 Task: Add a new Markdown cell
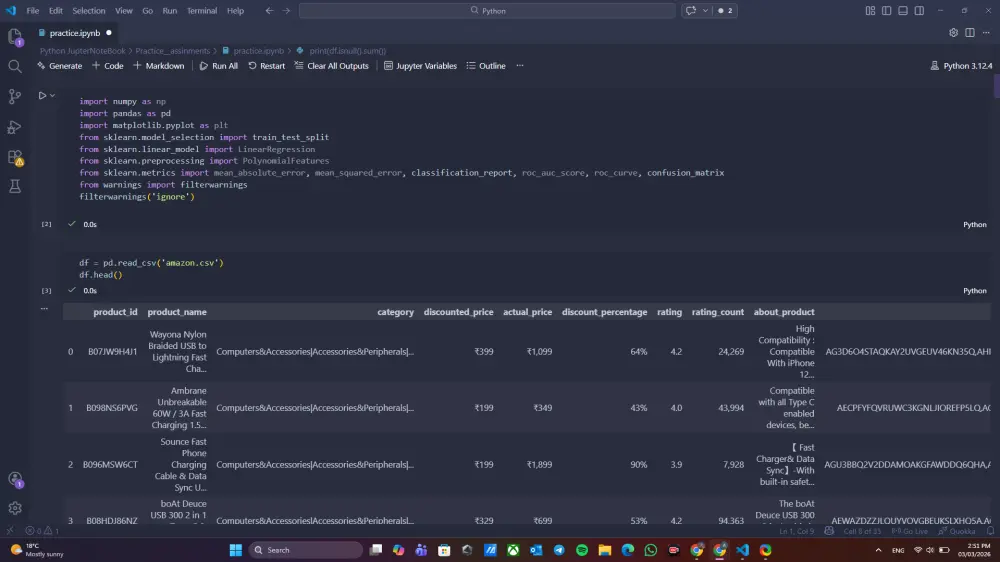[x=159, y=66]
